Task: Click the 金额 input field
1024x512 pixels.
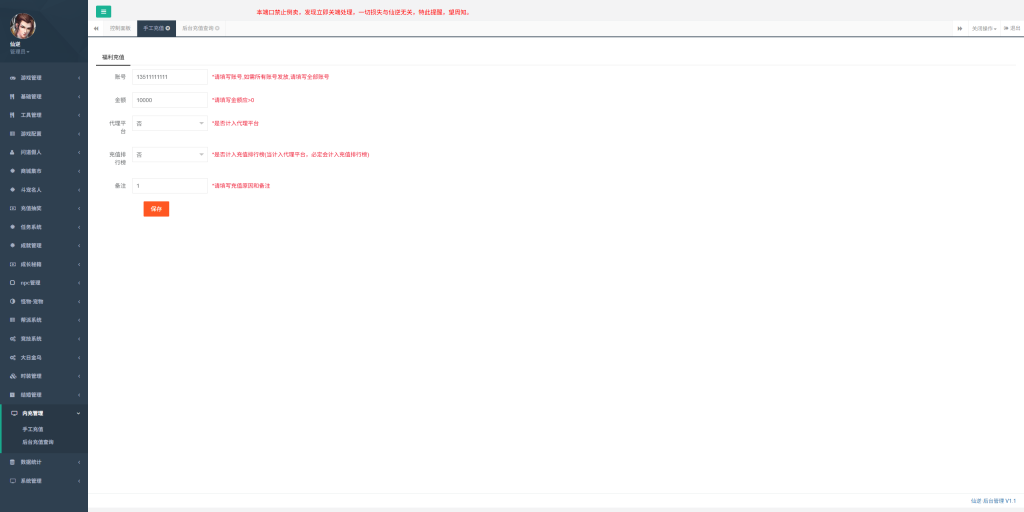Action: 169,100
